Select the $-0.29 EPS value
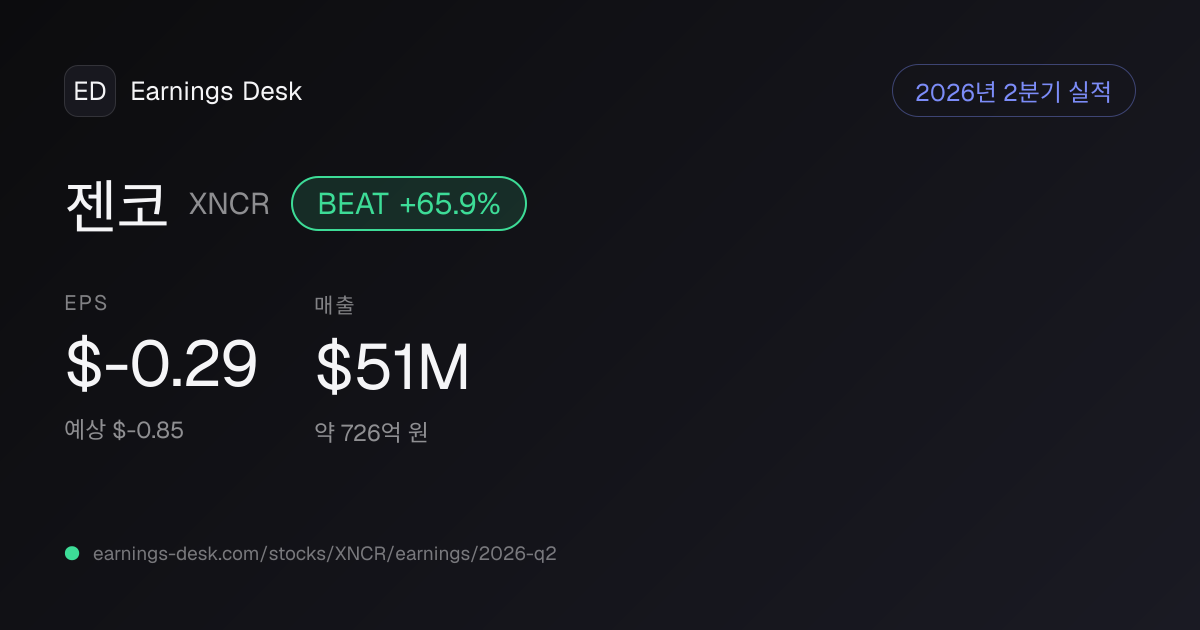1200x630 pixels. 162,364
